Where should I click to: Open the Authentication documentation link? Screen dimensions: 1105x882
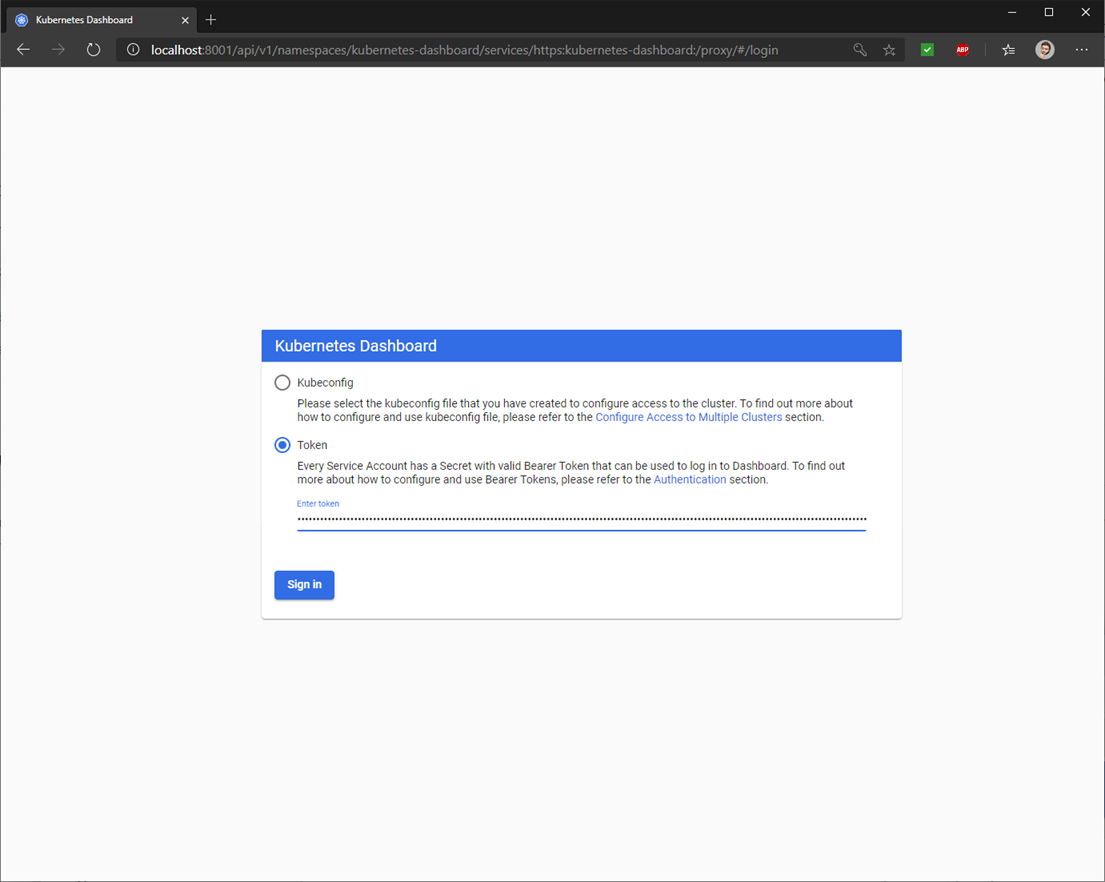[x=690, y=480]
